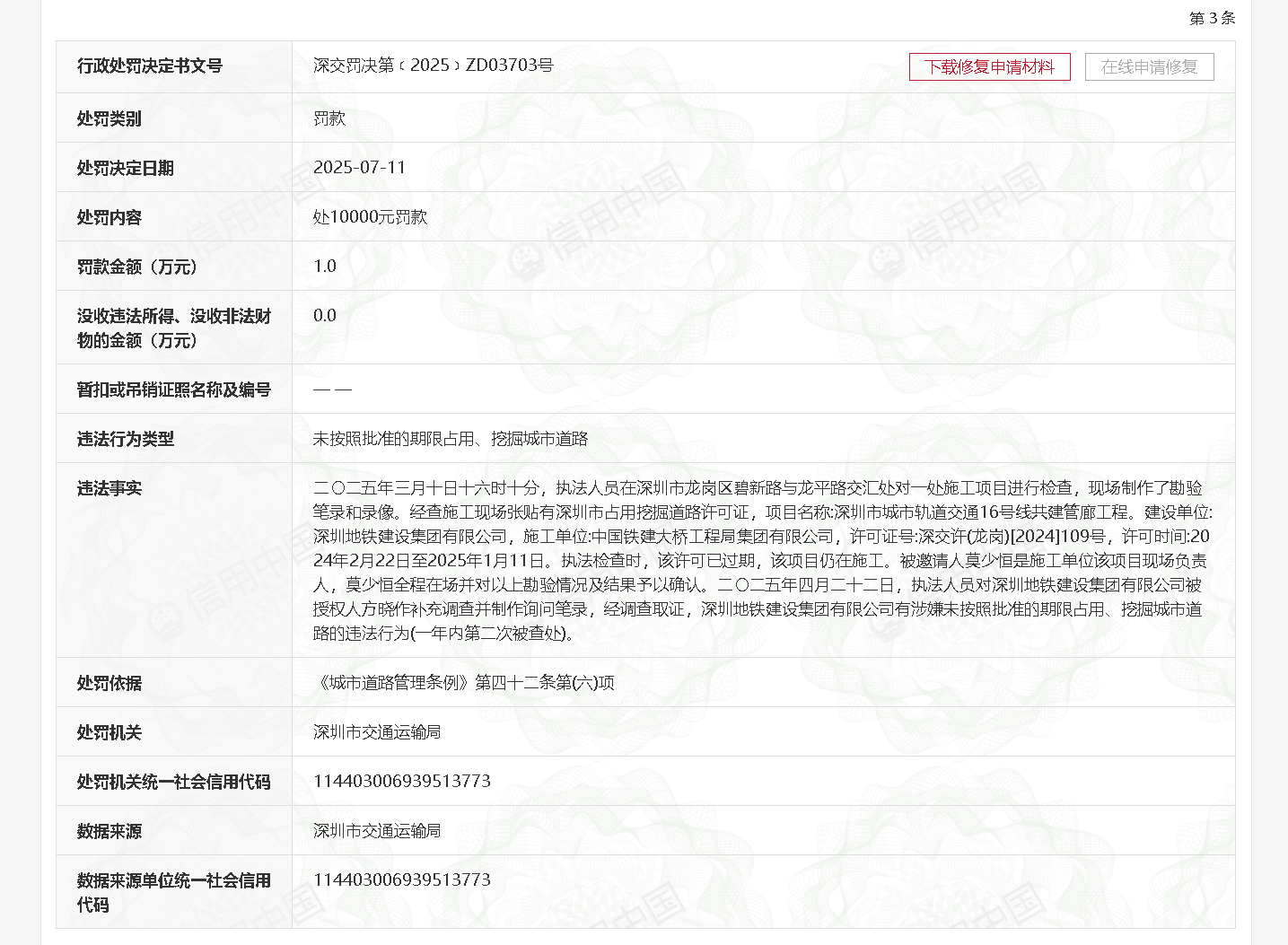Click the 处罚依据 label

(x=110, y=683)
